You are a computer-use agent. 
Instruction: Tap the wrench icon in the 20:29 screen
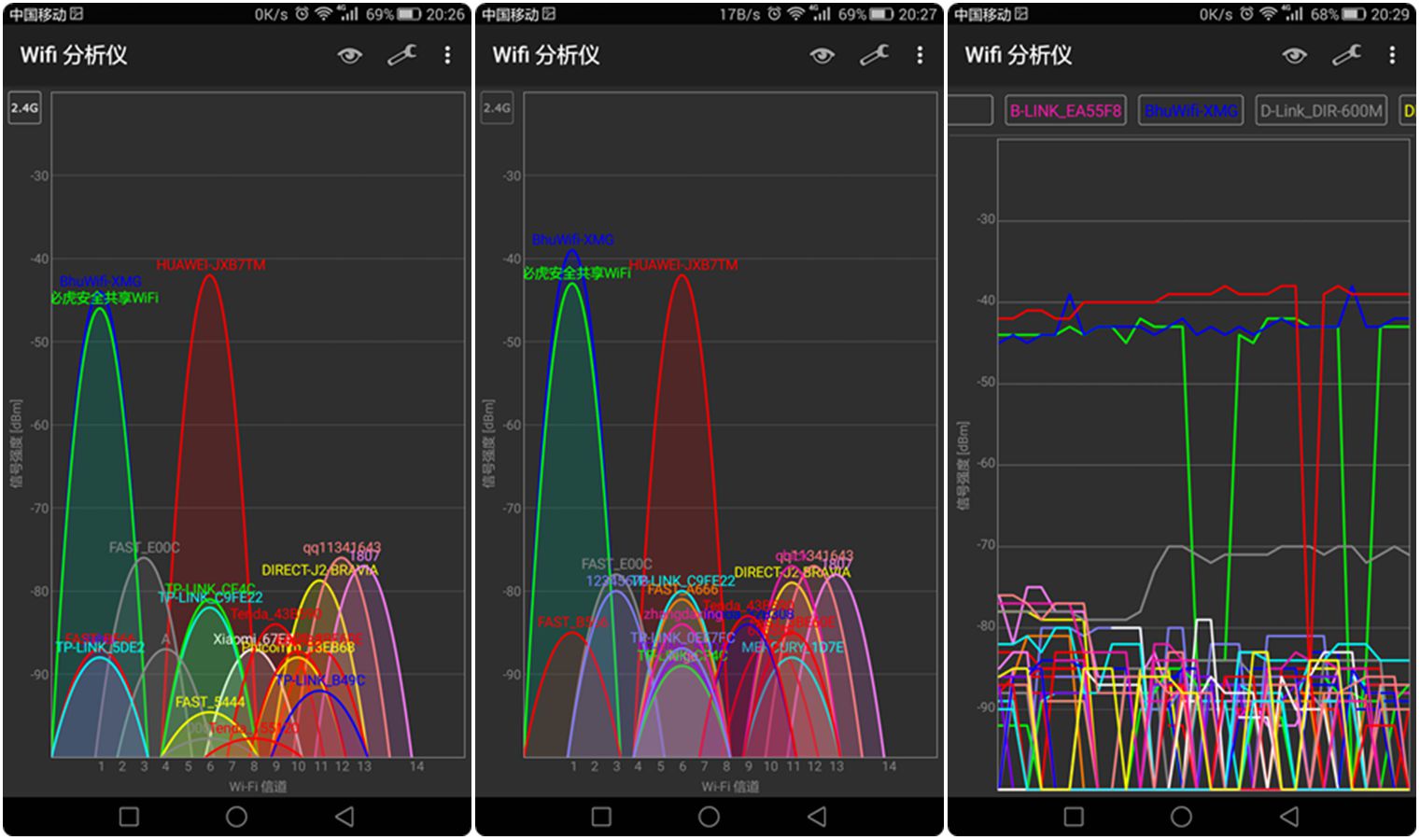point(1346,56)
